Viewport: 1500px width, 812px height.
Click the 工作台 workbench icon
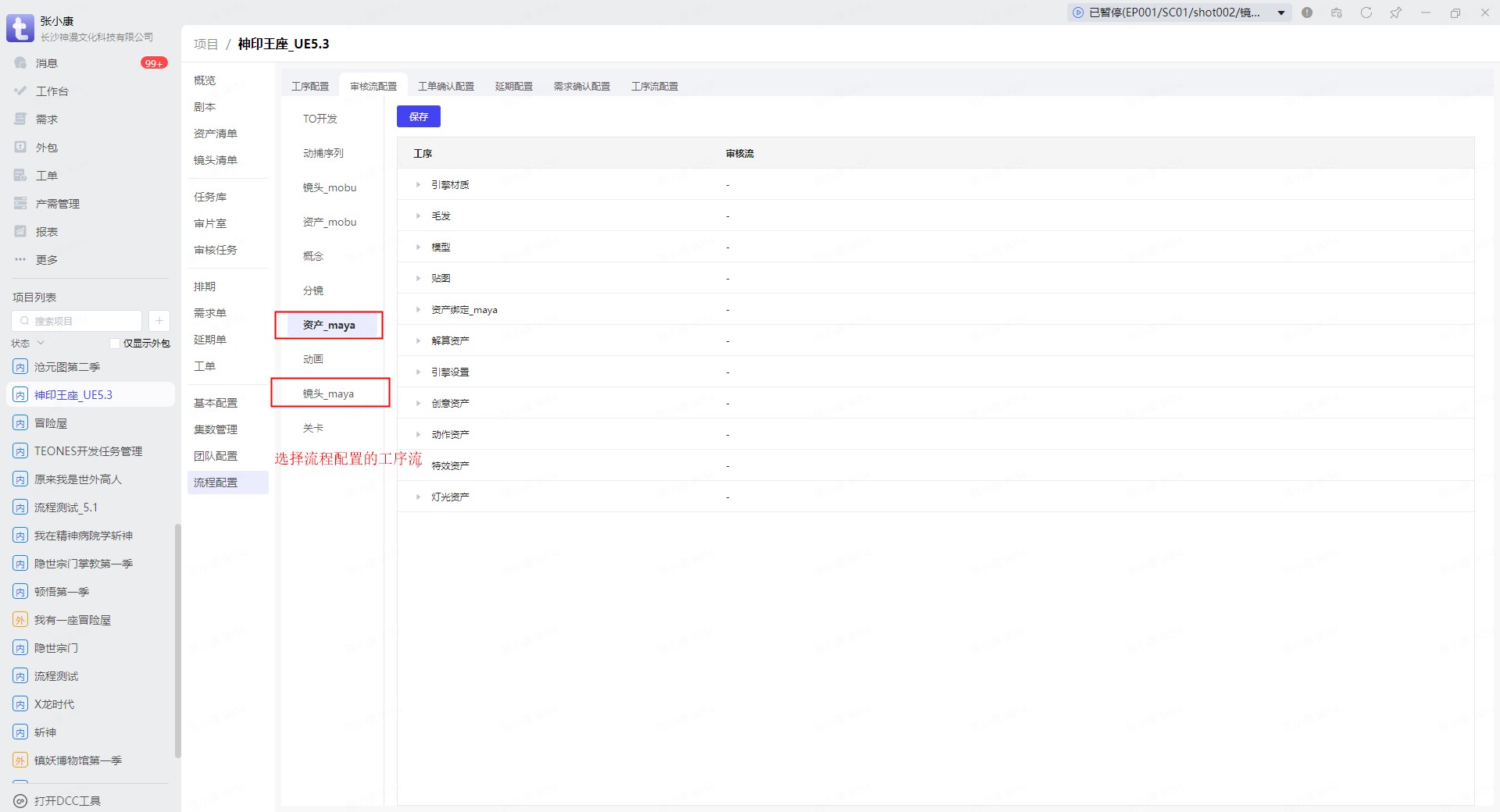pos(21,91)
